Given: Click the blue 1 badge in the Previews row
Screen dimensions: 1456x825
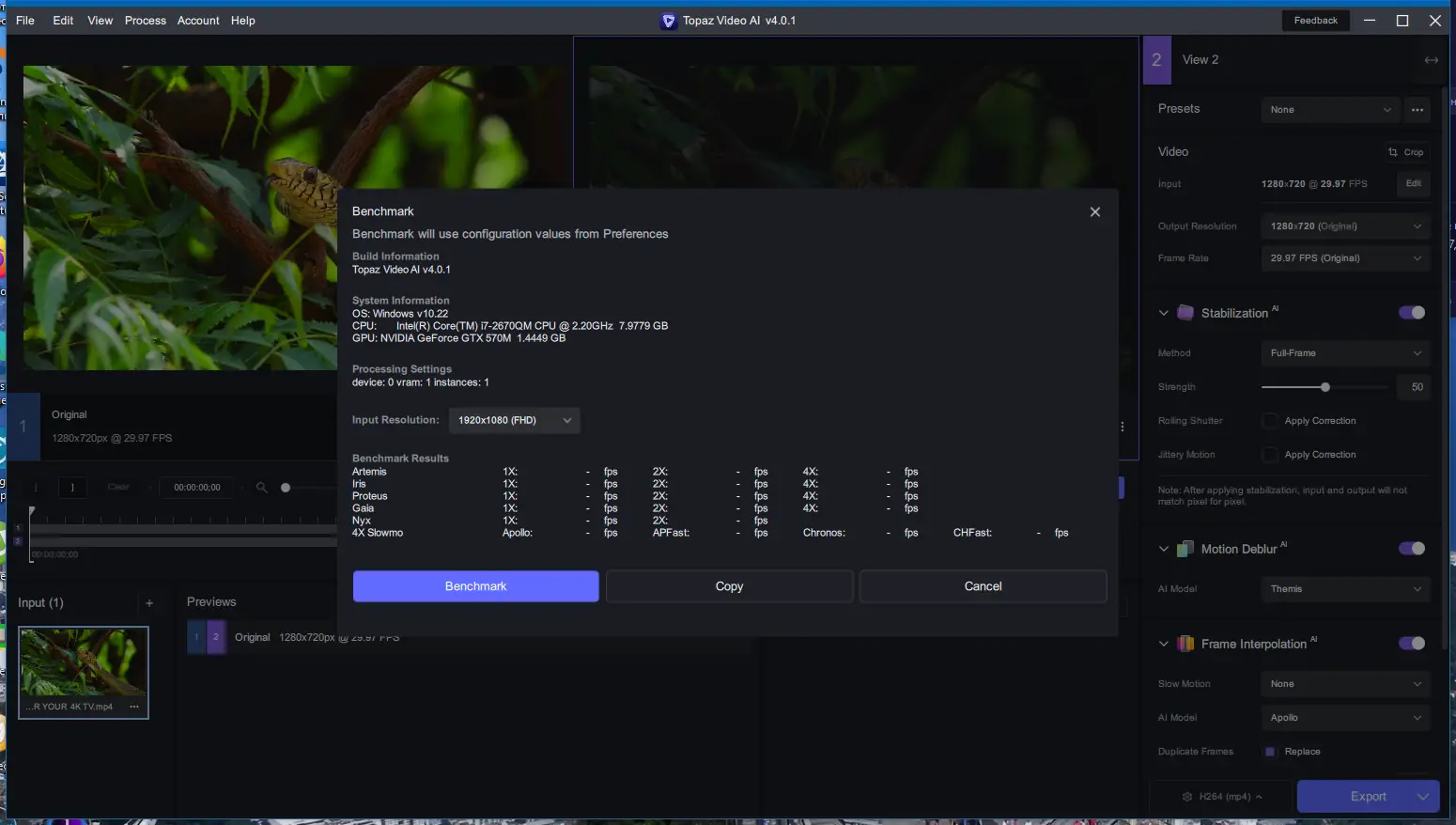Looking at the screenshot, I should click(x=196, y=637).
